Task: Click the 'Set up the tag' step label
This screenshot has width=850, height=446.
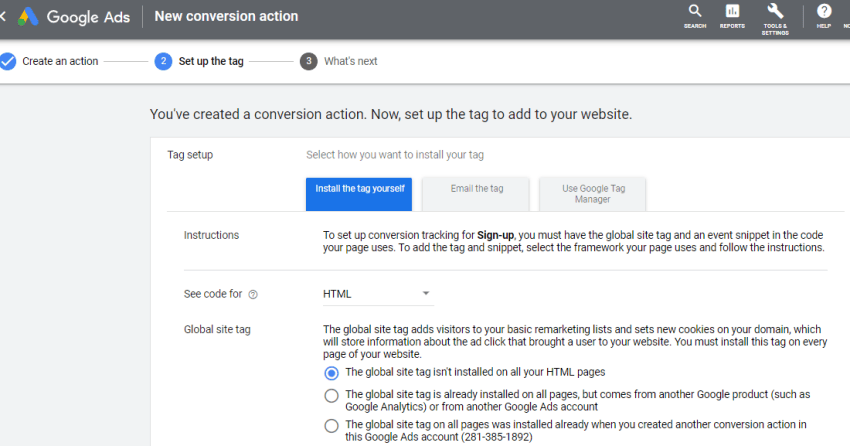Action: point(211,61)
